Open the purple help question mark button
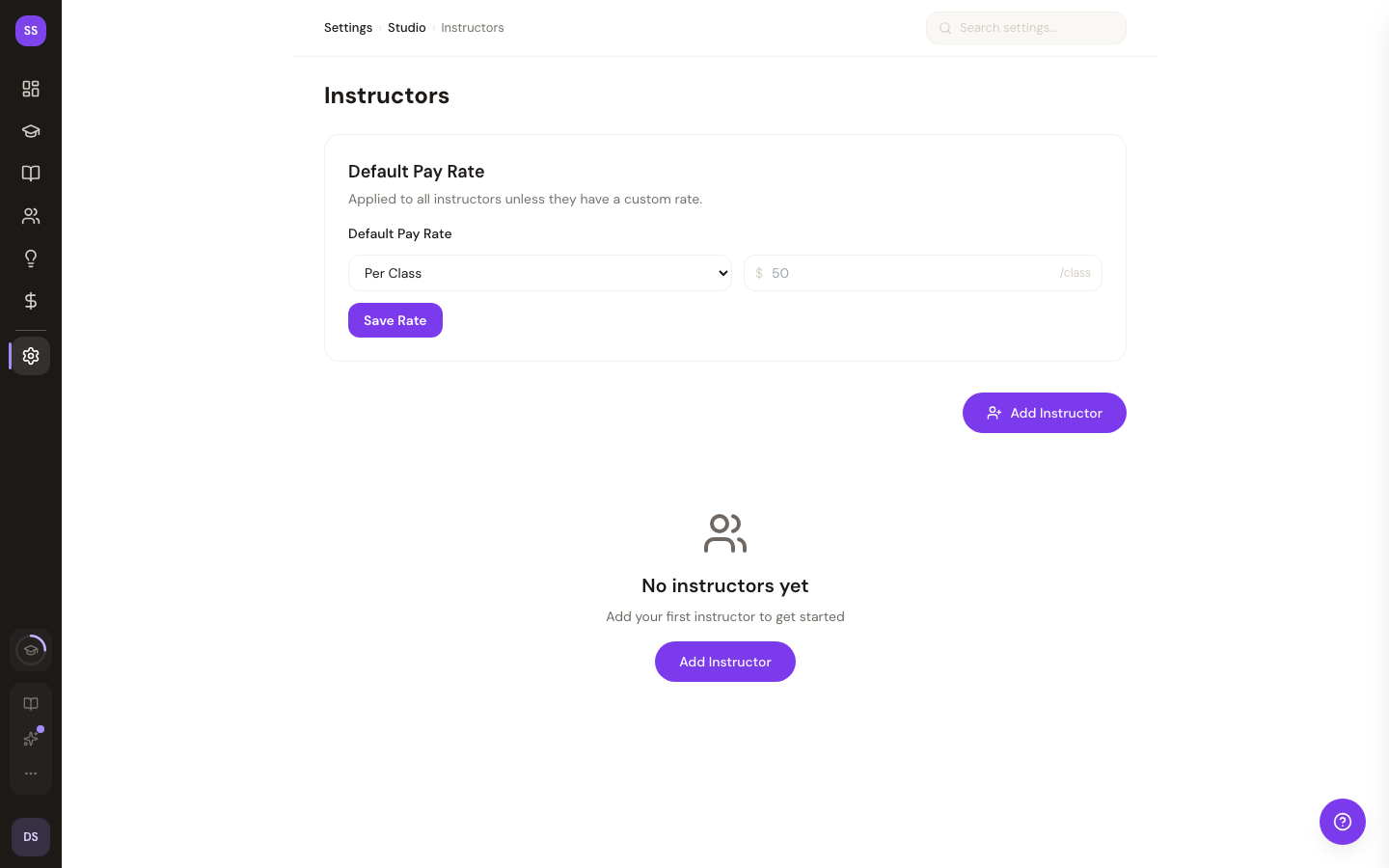Image resolution: width=1389 pixels, height=868 pixels. click(1342, 822)
